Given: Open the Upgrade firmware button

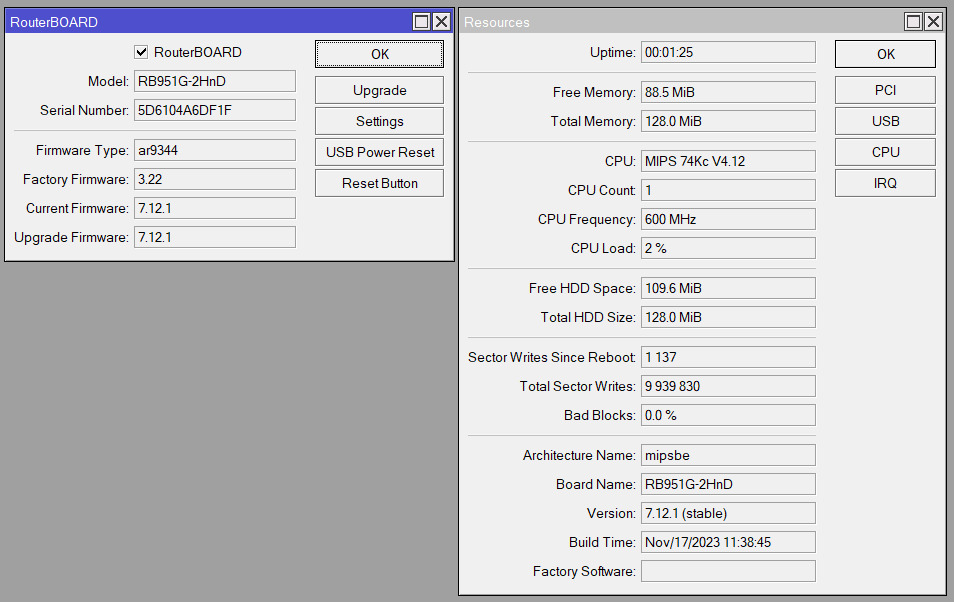Looking at the screenshot, I should (379, 90).
